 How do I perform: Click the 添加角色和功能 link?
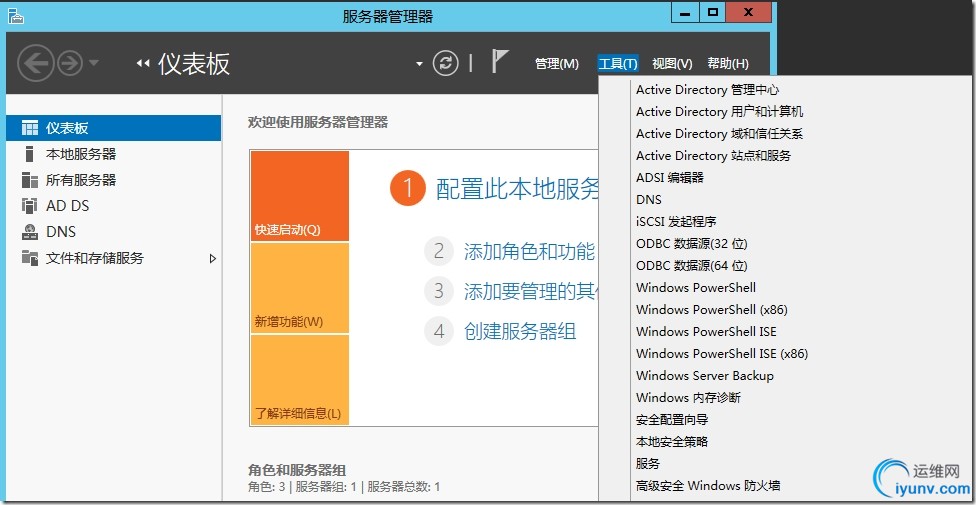tap(529, 251)
